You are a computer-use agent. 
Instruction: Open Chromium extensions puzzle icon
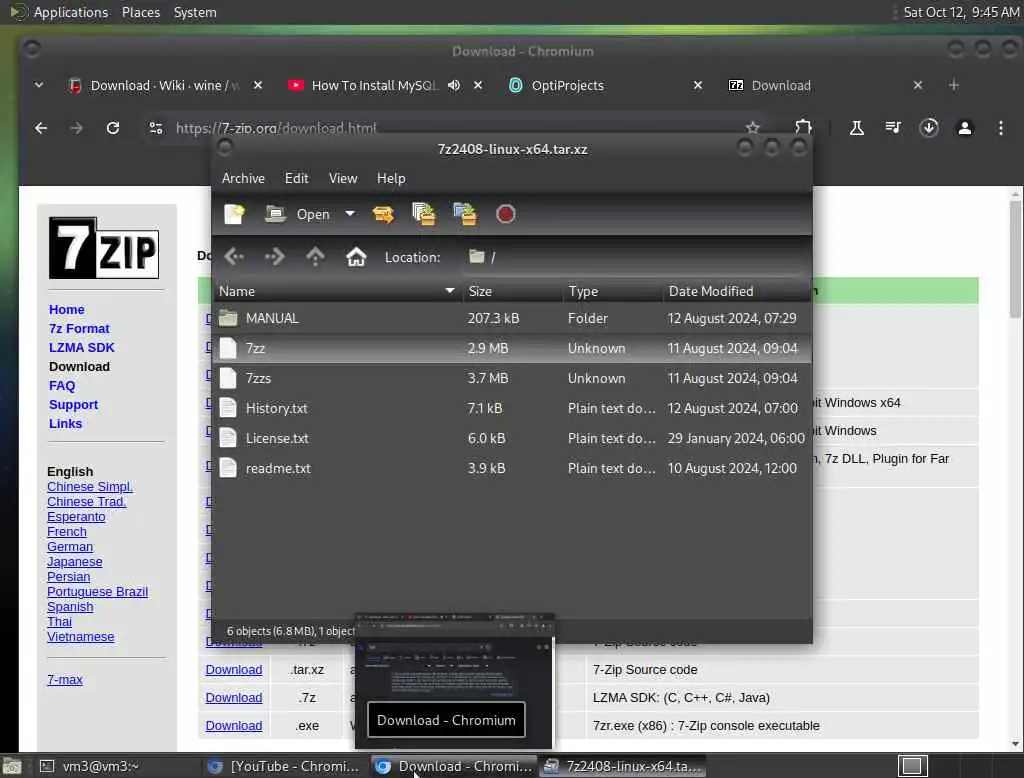pyautogui.click(x=803, y=127)
